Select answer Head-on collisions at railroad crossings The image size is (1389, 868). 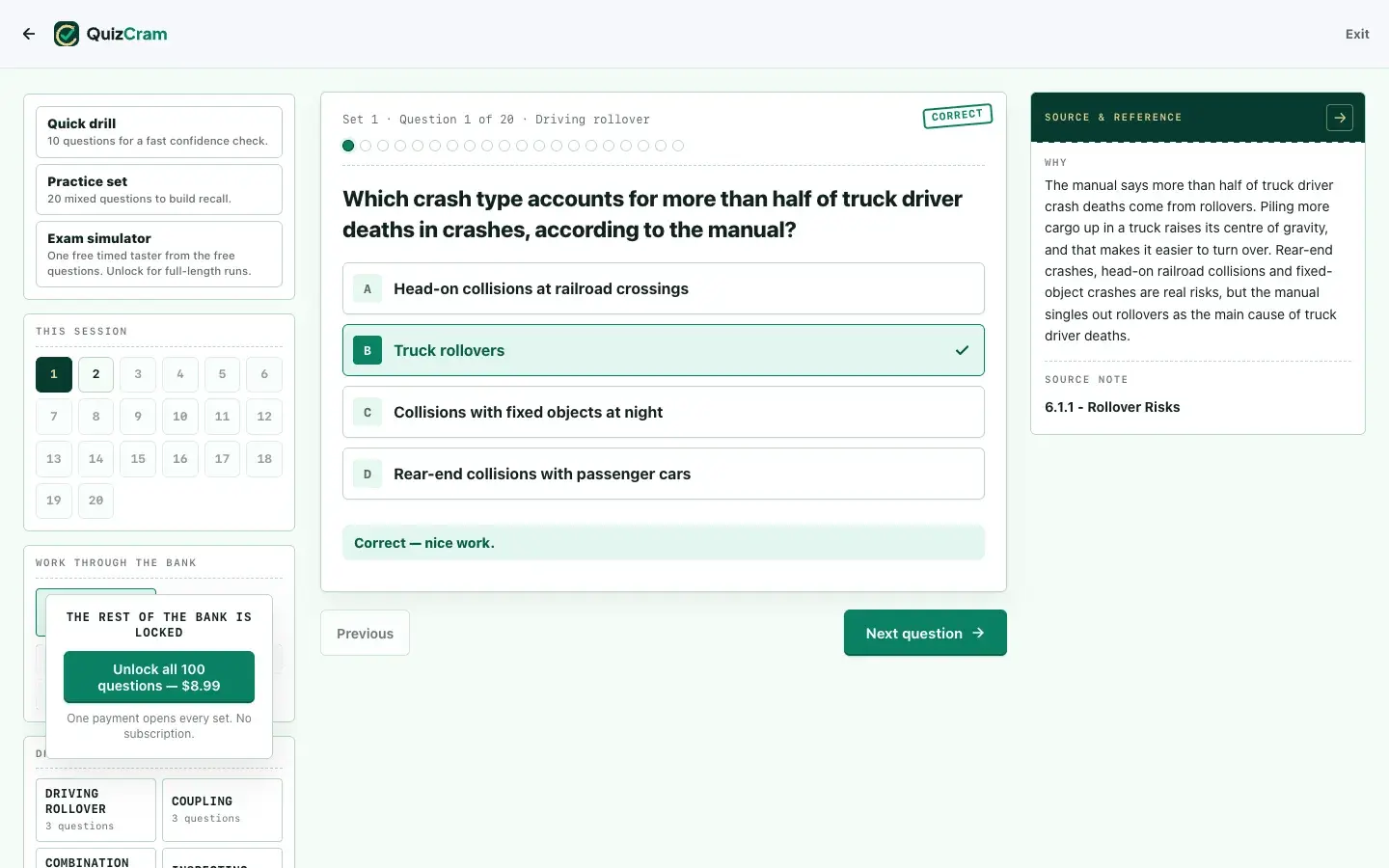664,288
